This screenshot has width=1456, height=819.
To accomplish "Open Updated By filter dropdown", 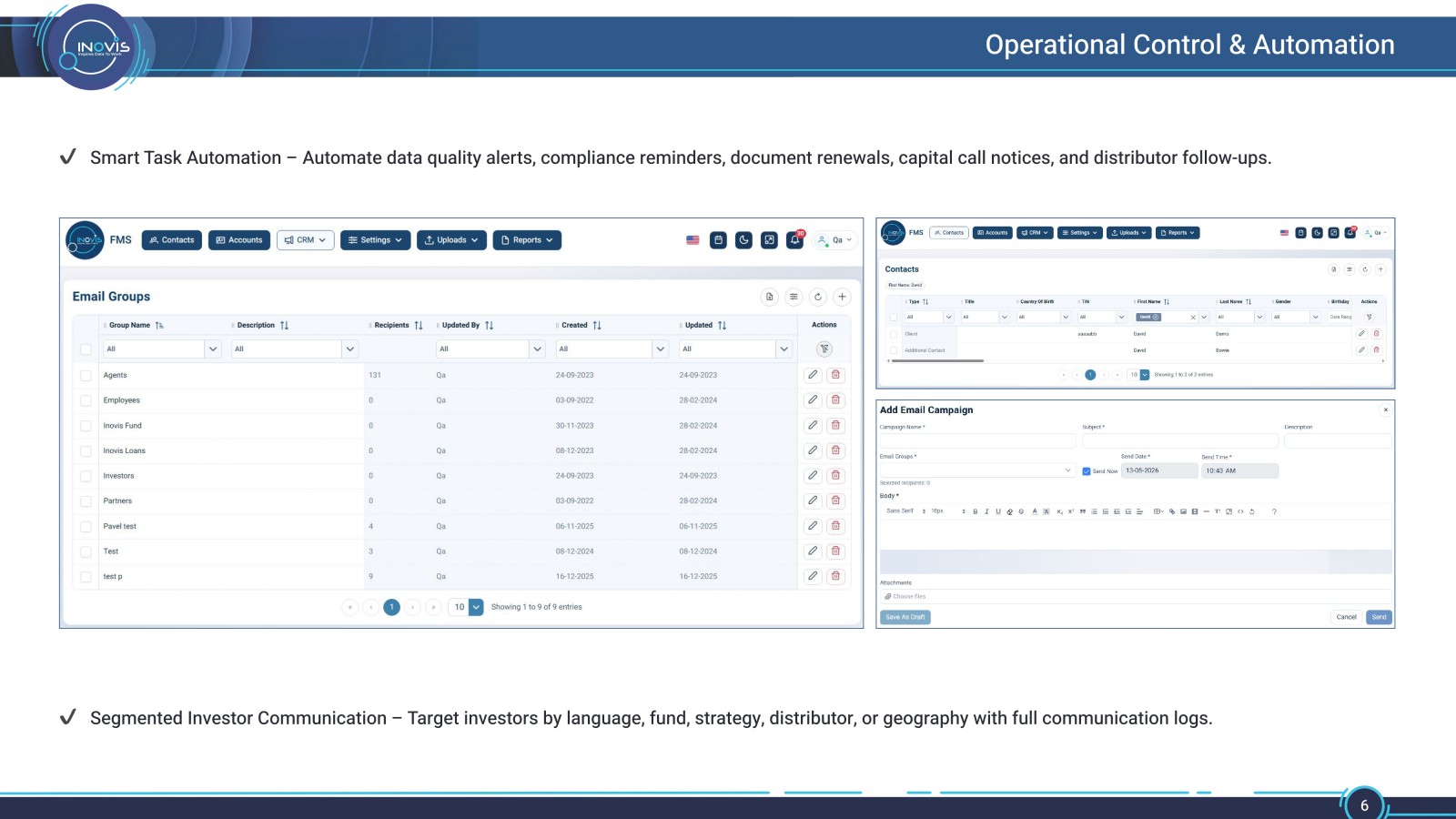I will click(537, 349).
